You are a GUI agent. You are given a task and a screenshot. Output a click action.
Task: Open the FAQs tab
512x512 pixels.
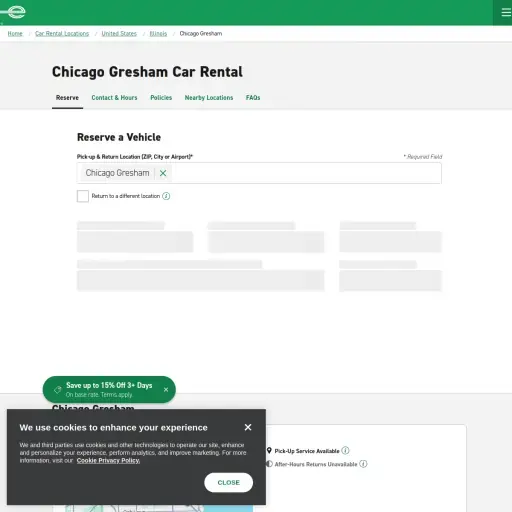(x=253, y=98)
